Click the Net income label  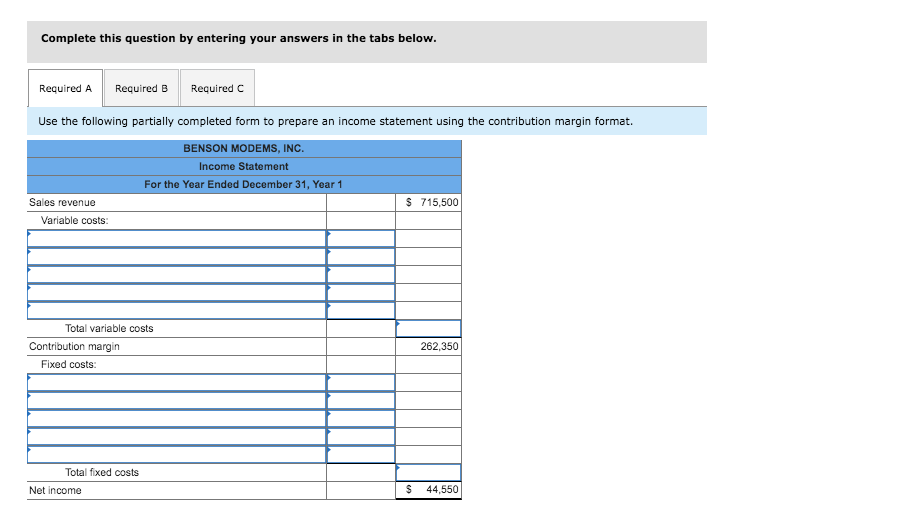[x=55, y=490]
